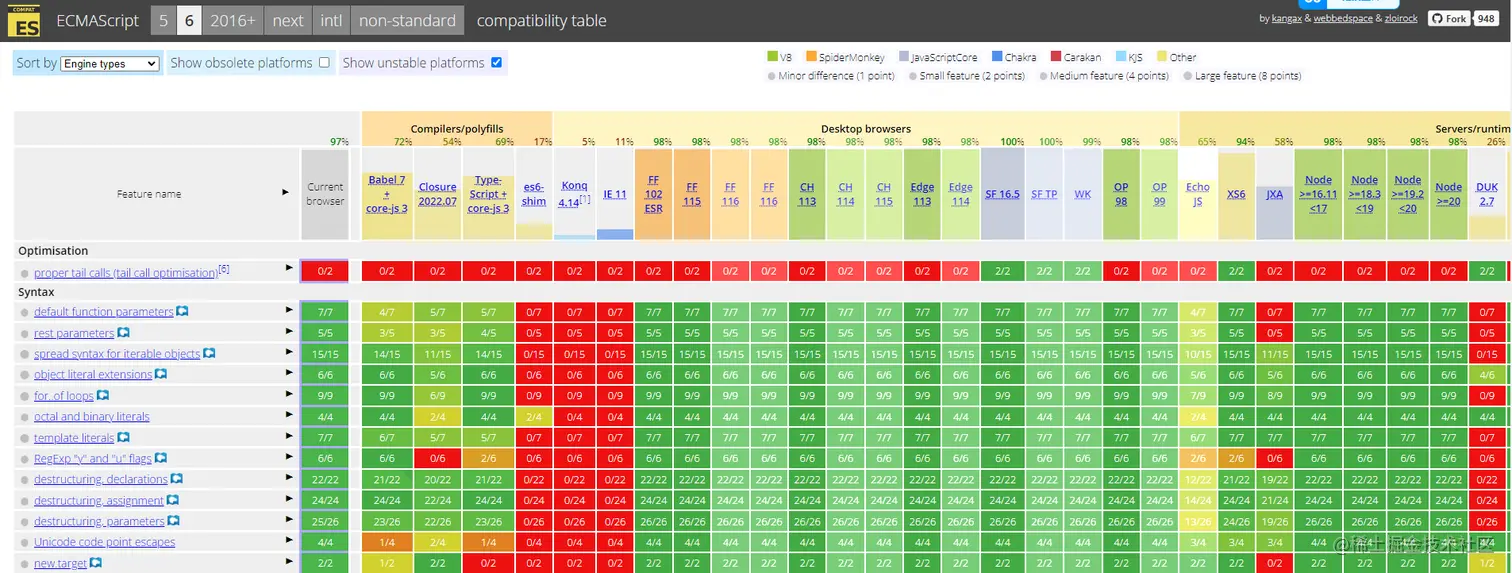Click the XS6 column header
The width and height of the screenshot is (1512, 573).
point(1236,194)
